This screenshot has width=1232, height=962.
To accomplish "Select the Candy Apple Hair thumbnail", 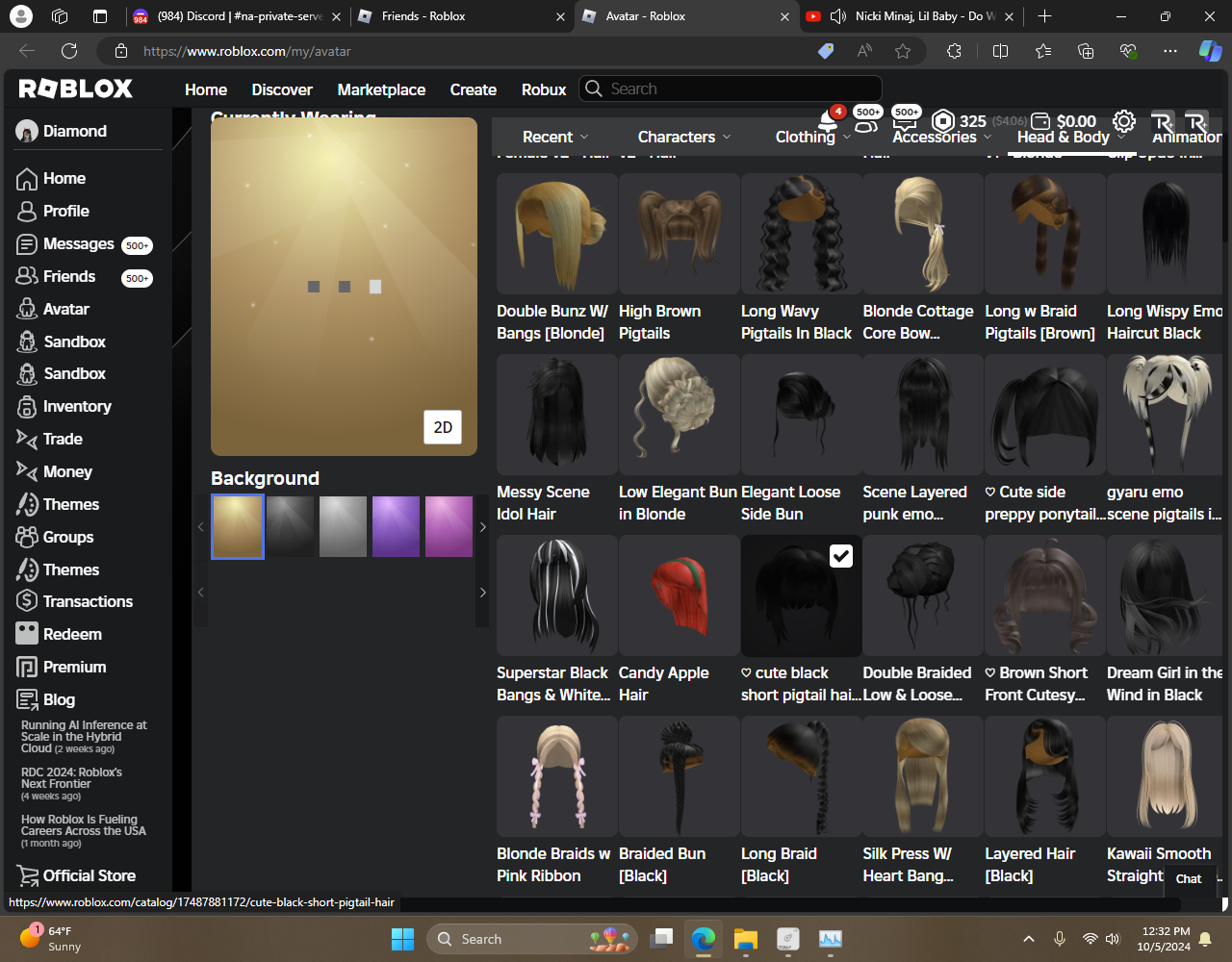I will [680, 596].
